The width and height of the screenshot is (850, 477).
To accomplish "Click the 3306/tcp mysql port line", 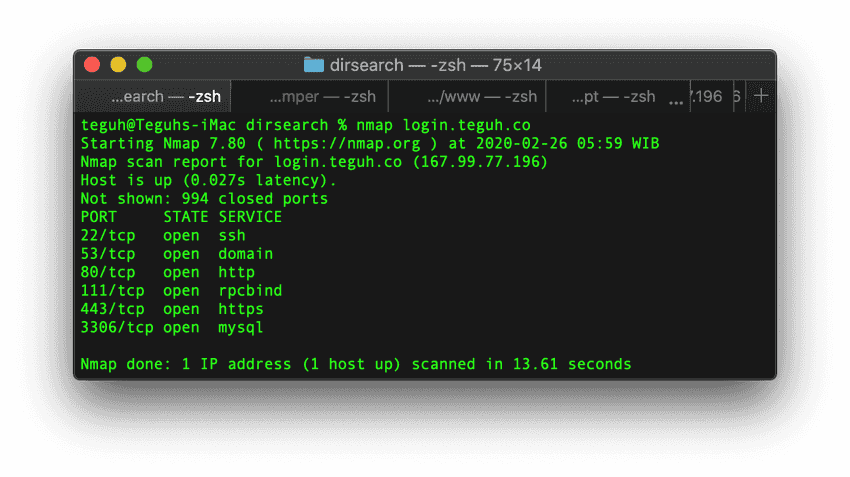I will (x=172, y=327).
